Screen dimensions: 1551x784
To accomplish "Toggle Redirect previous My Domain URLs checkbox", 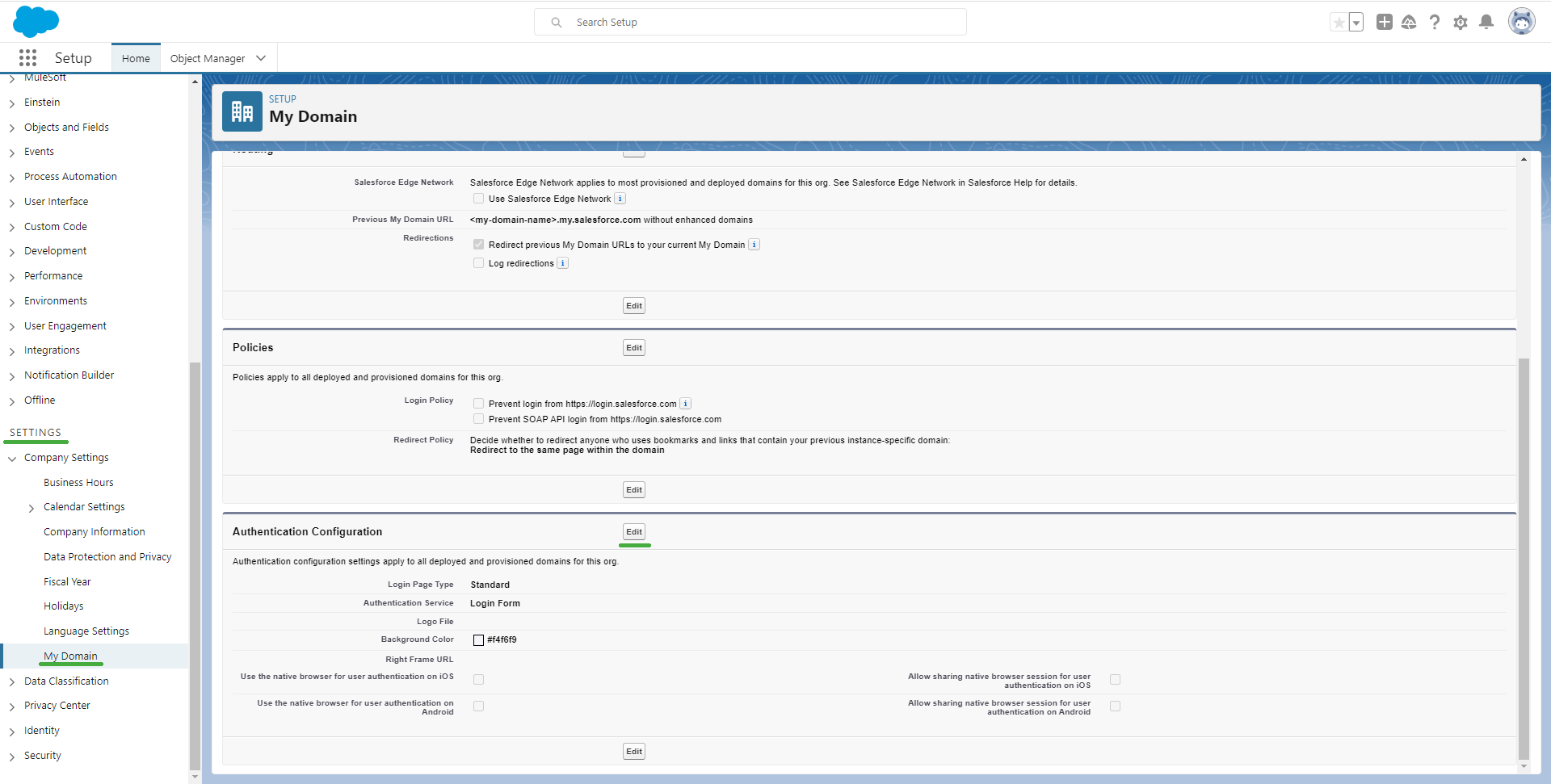I will pyautogui.click(x=479, y=245).
